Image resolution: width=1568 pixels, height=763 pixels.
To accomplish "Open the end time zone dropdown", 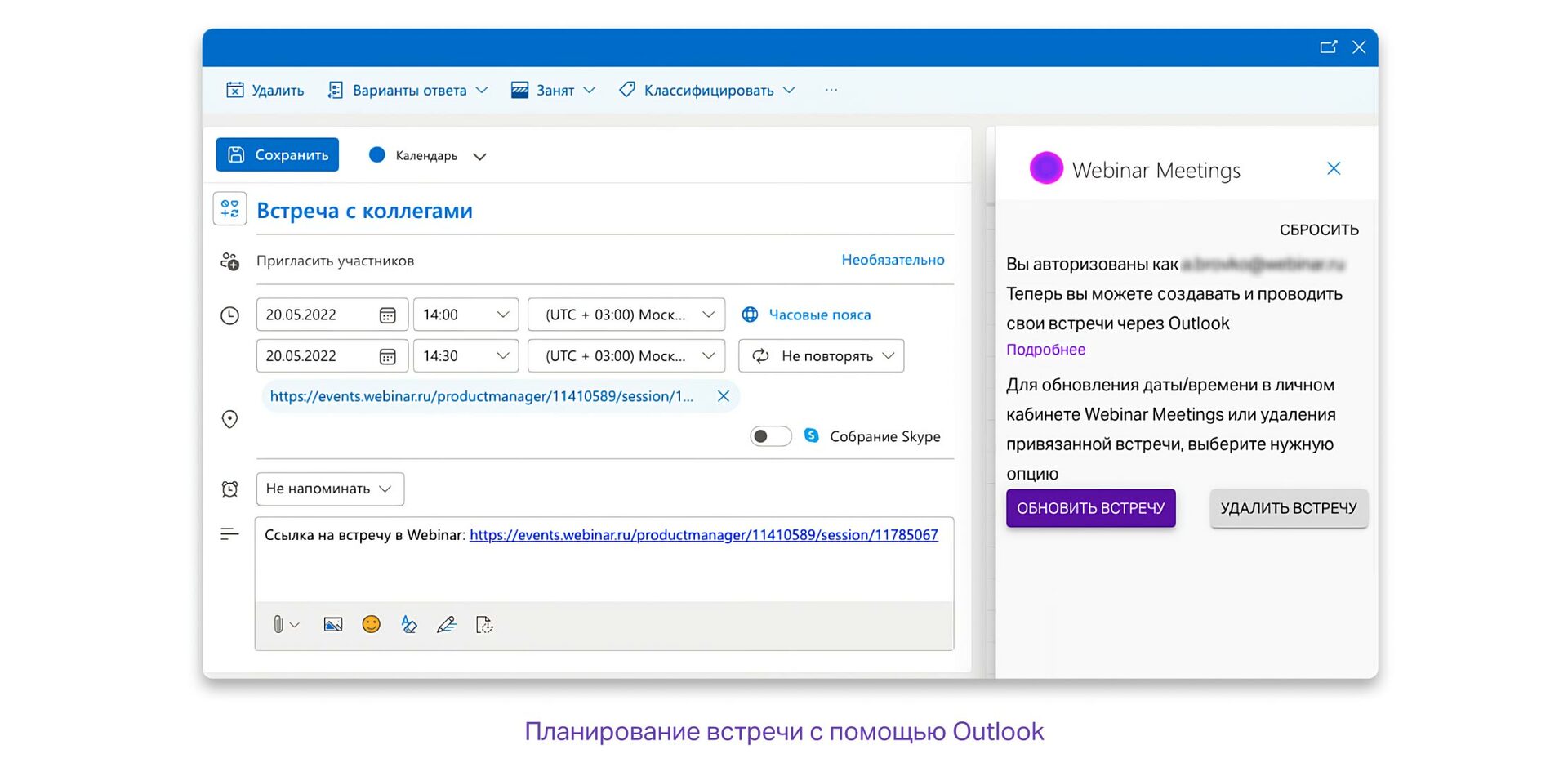I will click(626, 355).
